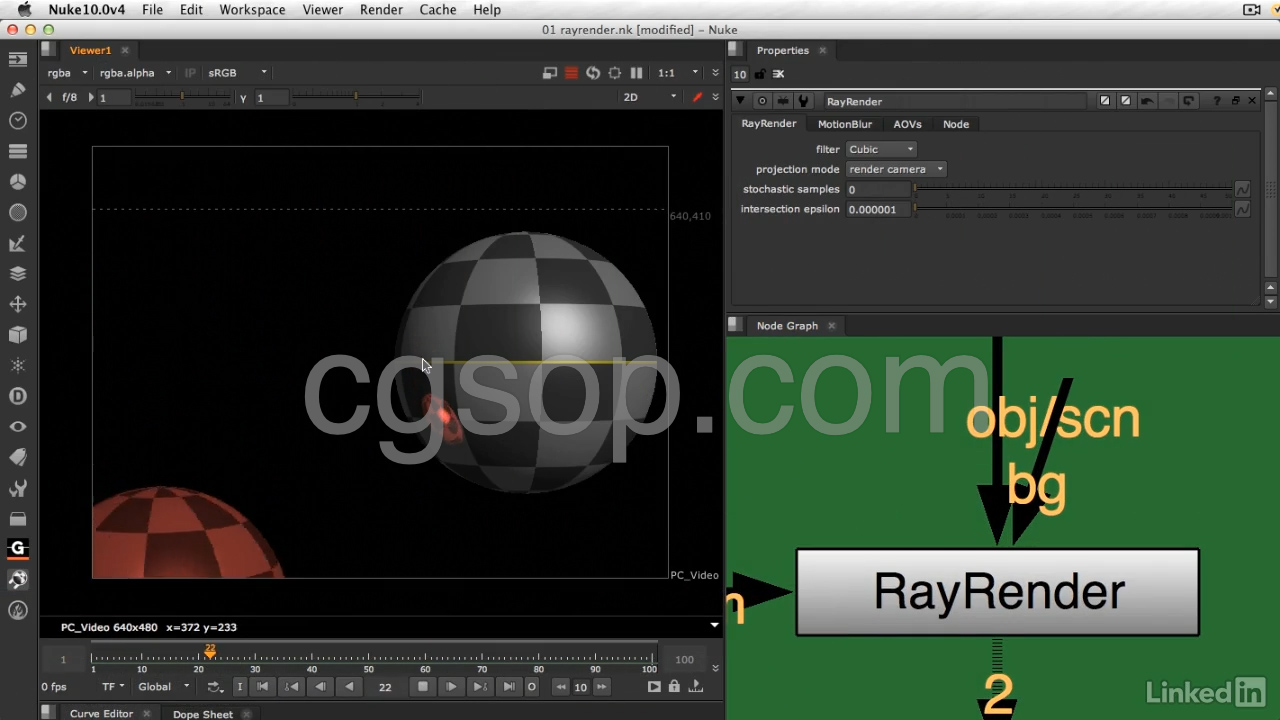This screenshot has height=720, width=1280.
Task: Open the Deep nodes toolbar menu
Action: [17, 396]
